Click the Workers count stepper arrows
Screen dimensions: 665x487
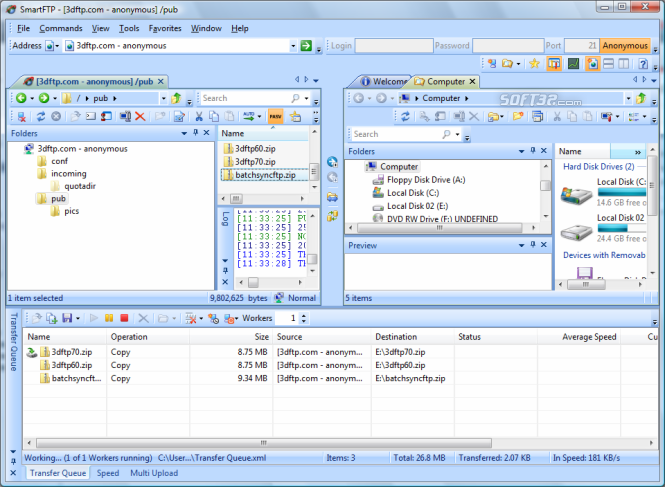304,318
